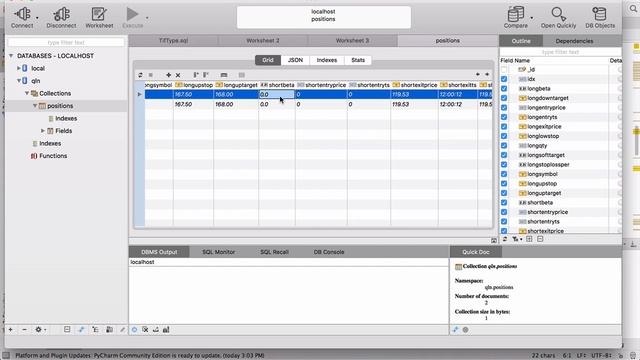Click the pencil edit icon below the database tree
This screenshot has height=360, width=640.
click(122, 329)
